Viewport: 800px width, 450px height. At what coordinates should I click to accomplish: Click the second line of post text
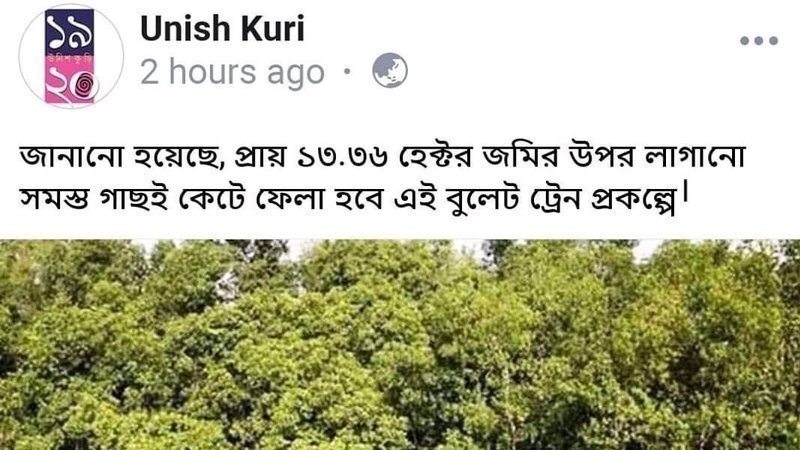tap(354, 199)
